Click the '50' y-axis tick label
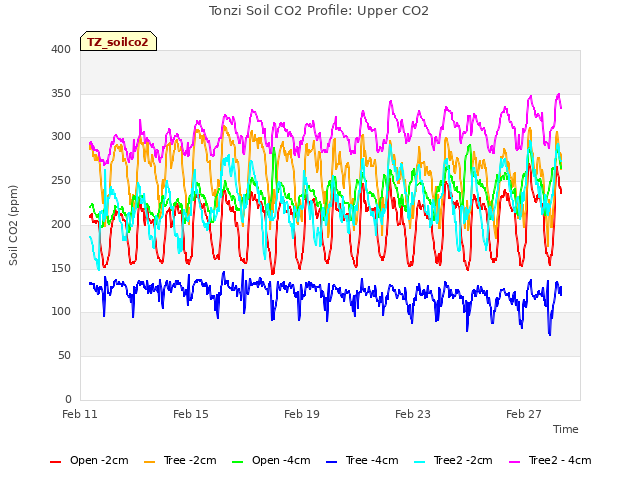This screenshot has width=640, height=480. coord(64,356)
